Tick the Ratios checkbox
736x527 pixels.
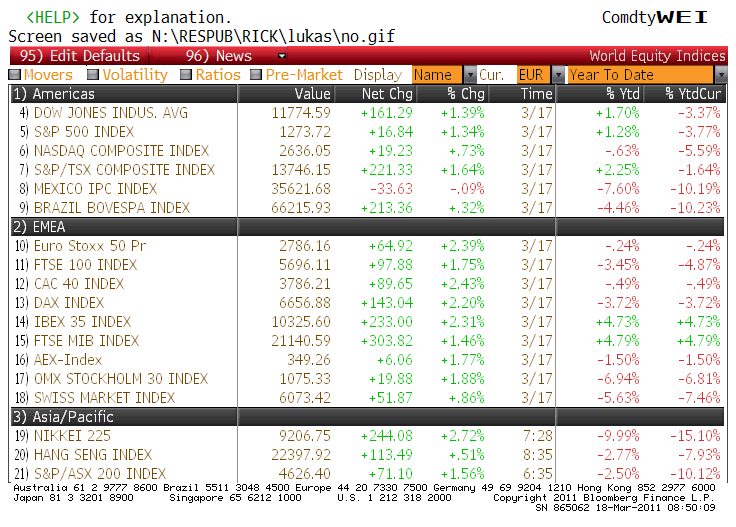(186, 75)
